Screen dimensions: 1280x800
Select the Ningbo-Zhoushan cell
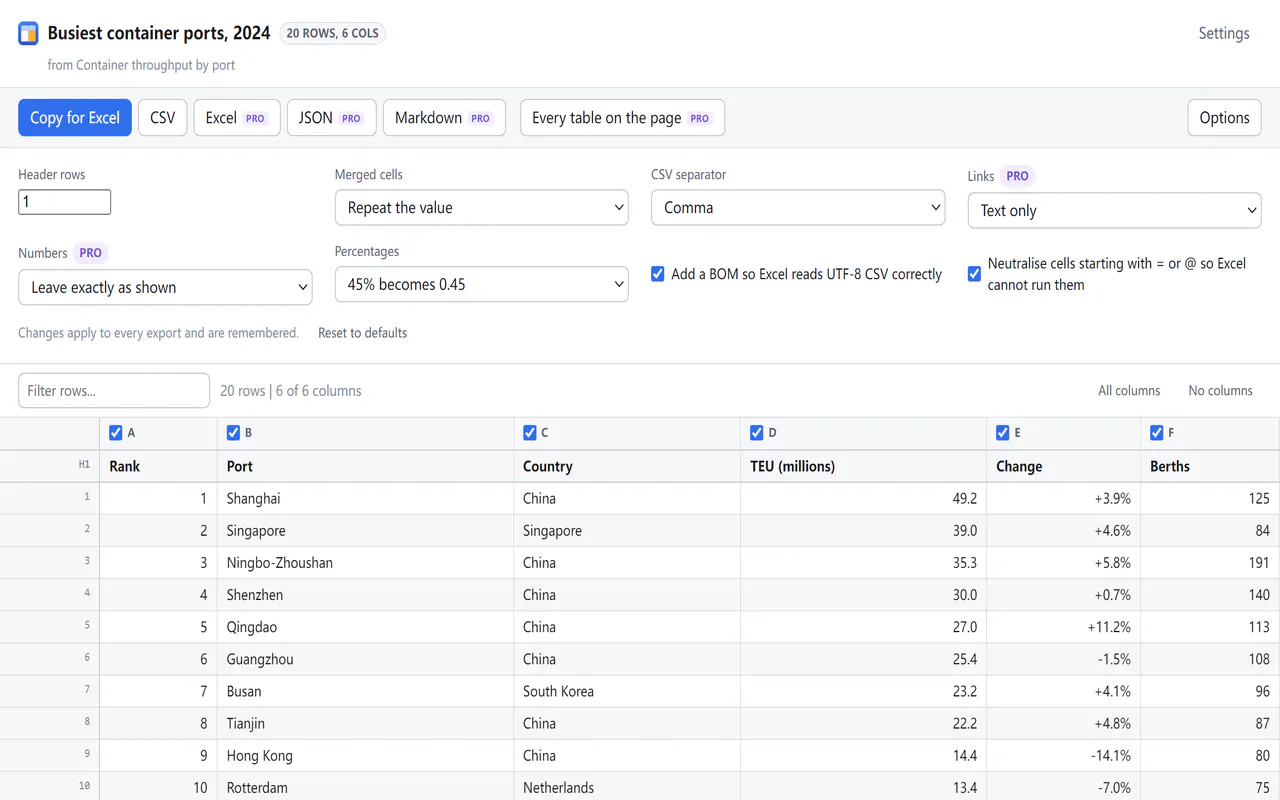365,563
